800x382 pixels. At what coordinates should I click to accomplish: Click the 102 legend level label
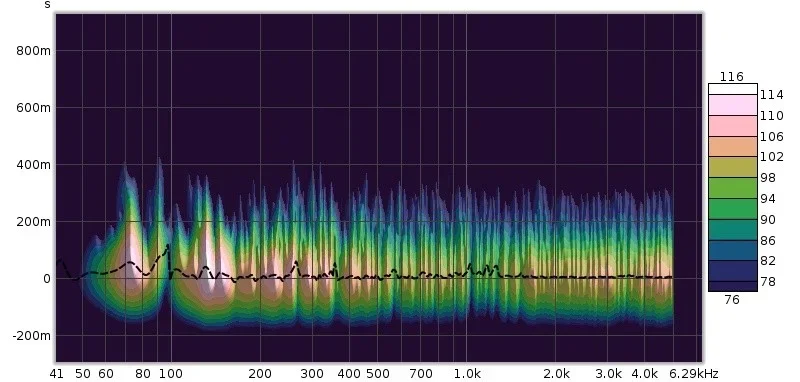point(771,157)
